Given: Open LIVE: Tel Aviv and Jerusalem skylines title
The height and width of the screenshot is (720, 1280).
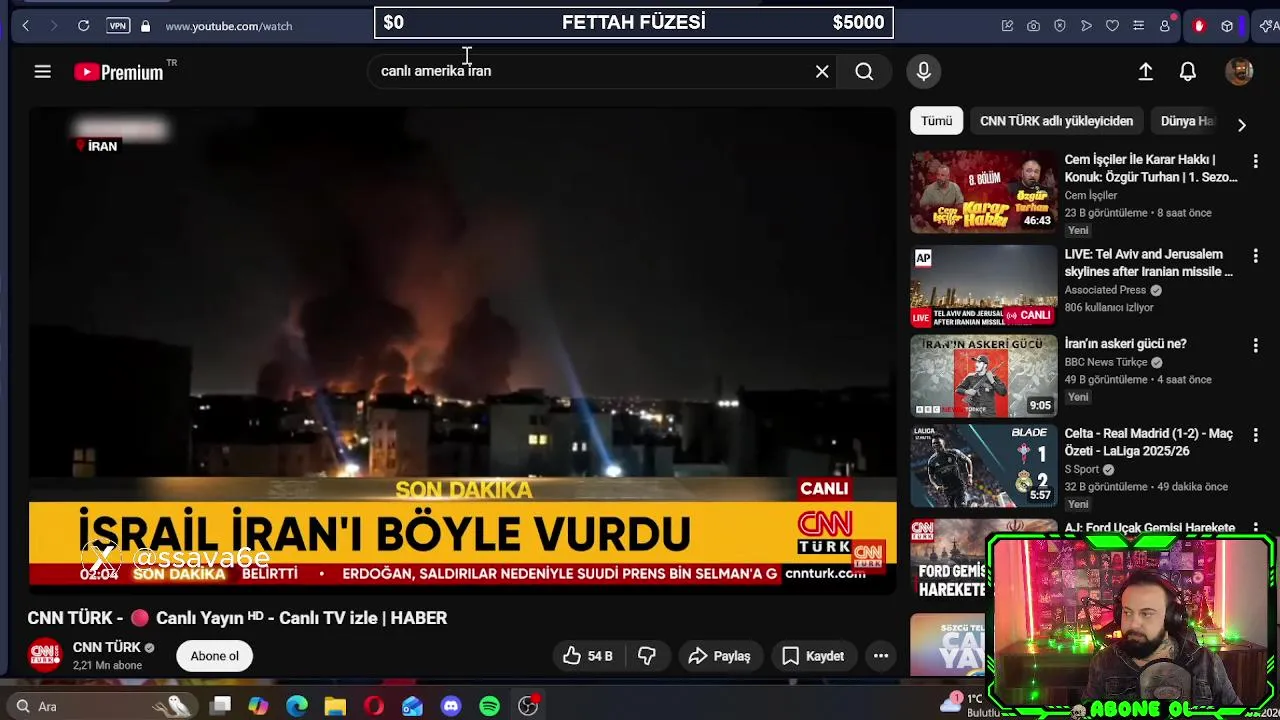Looking at the screenshot, I should [x=1149, y=263].
